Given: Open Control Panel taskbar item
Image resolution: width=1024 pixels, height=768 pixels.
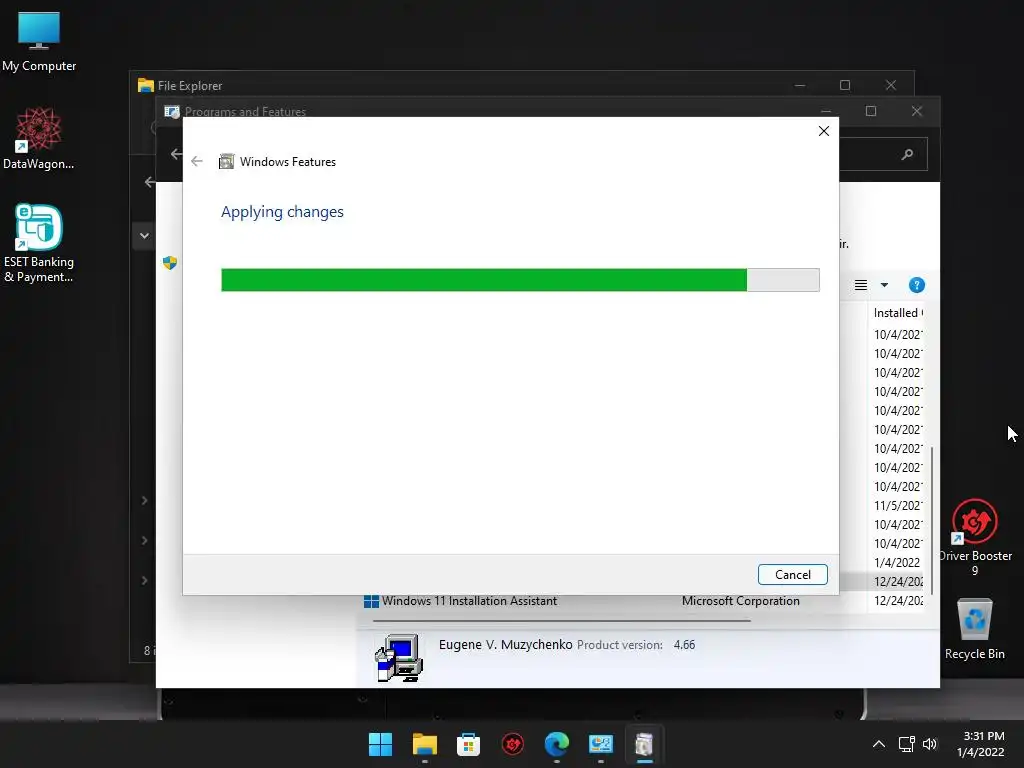Looking at the screenshot, I should click(601, 744).
